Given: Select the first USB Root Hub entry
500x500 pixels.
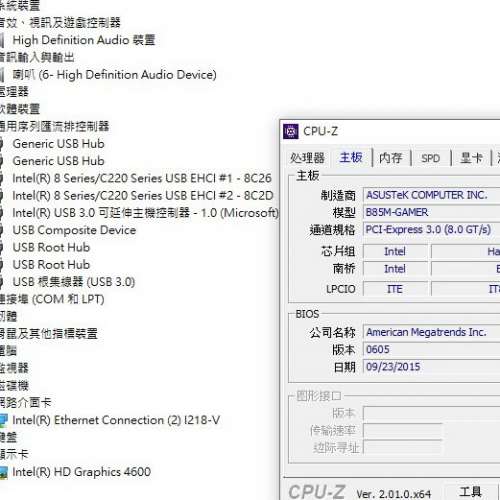Looking at the screenshot, I should click(x=51, y=247).
